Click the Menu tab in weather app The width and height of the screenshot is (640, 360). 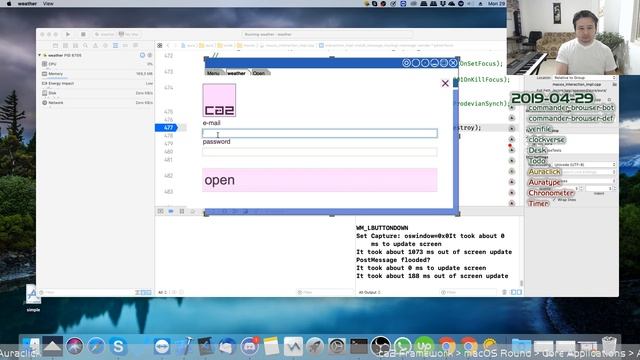[x=213, y=73]
